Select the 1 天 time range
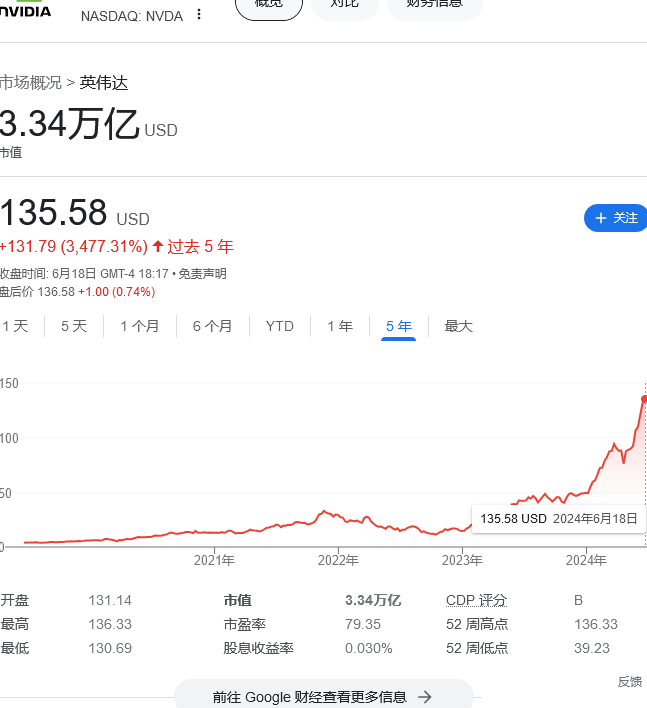The width and height of the screenshot is (647, 708). pyautogui.click(x=15, y=326)
